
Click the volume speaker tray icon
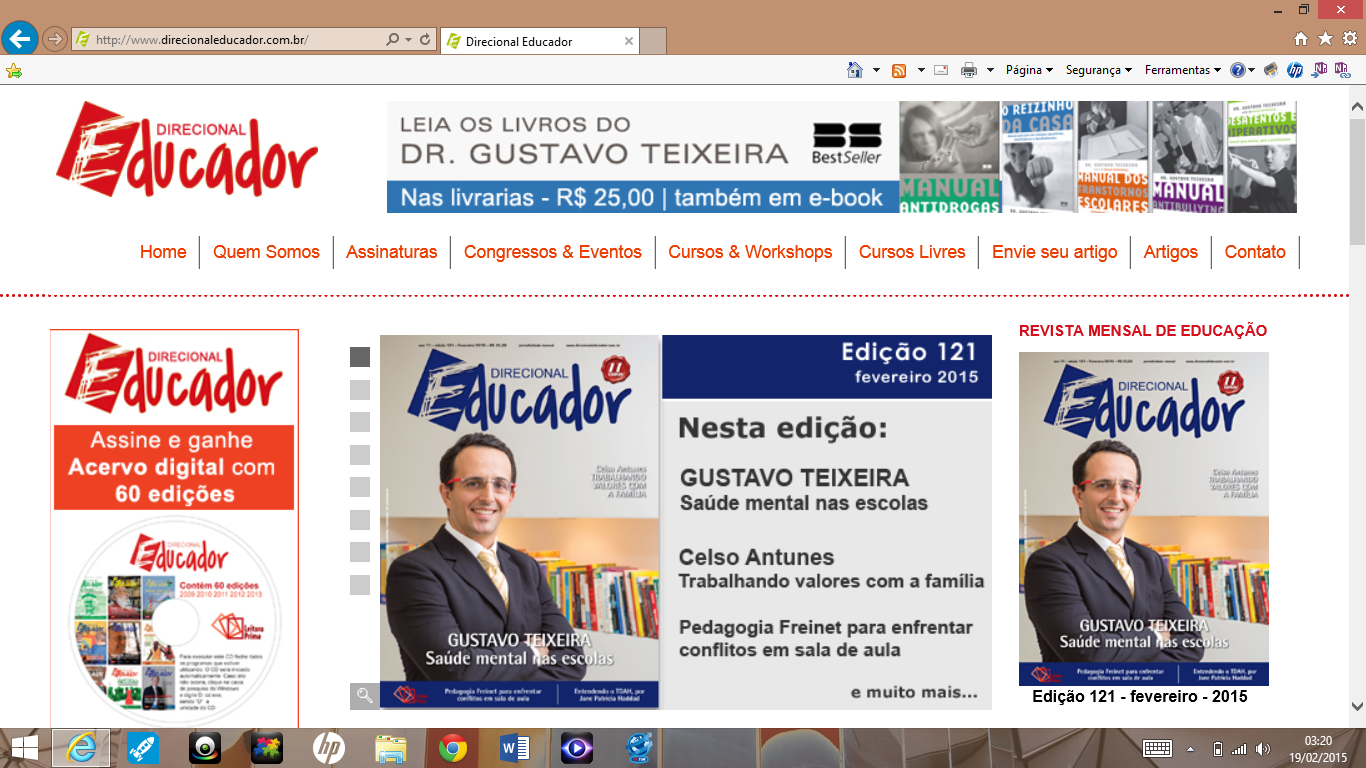[x=1263, y=748]
